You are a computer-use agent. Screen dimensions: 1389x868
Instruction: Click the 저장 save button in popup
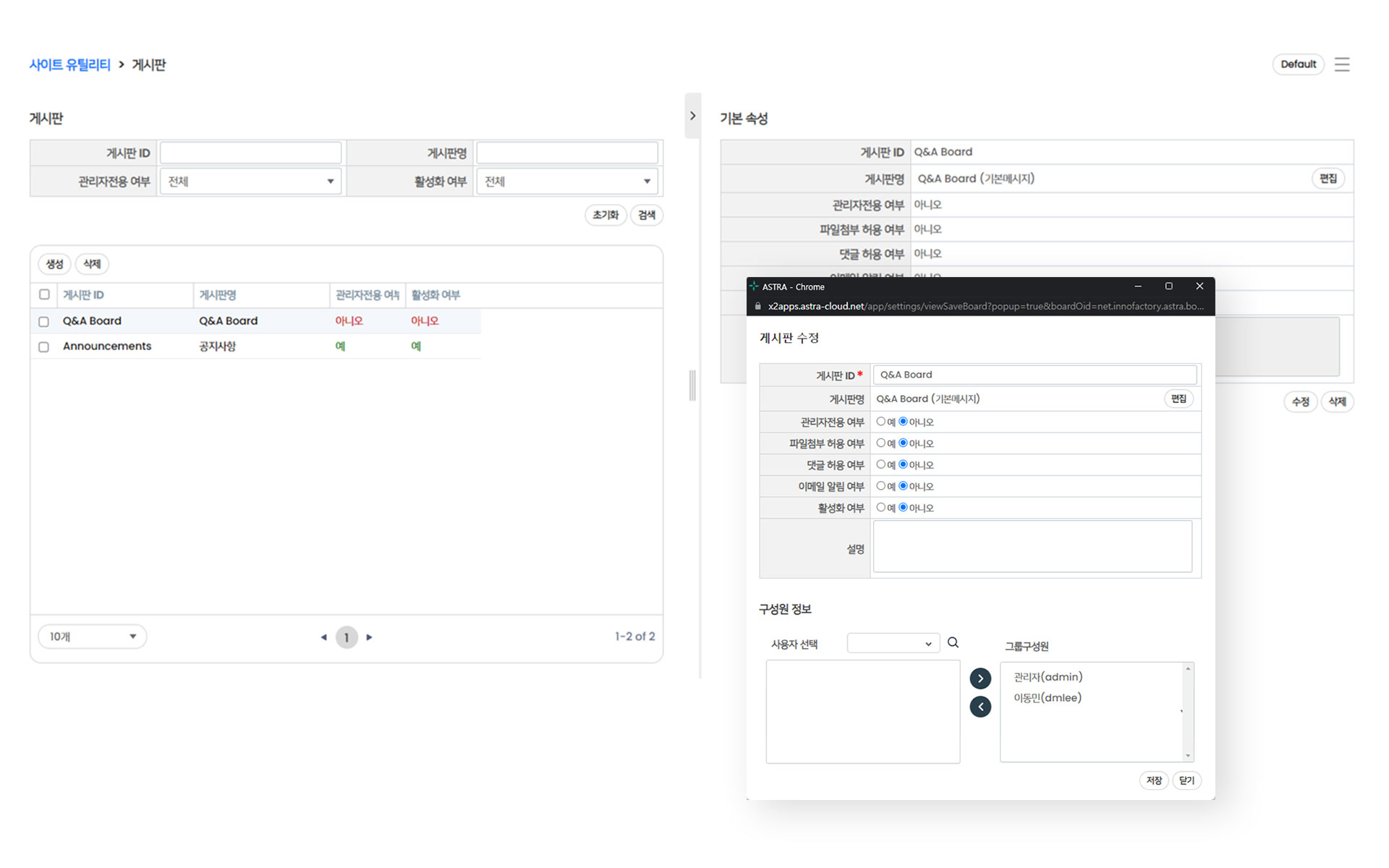[x=1154, y=780]
